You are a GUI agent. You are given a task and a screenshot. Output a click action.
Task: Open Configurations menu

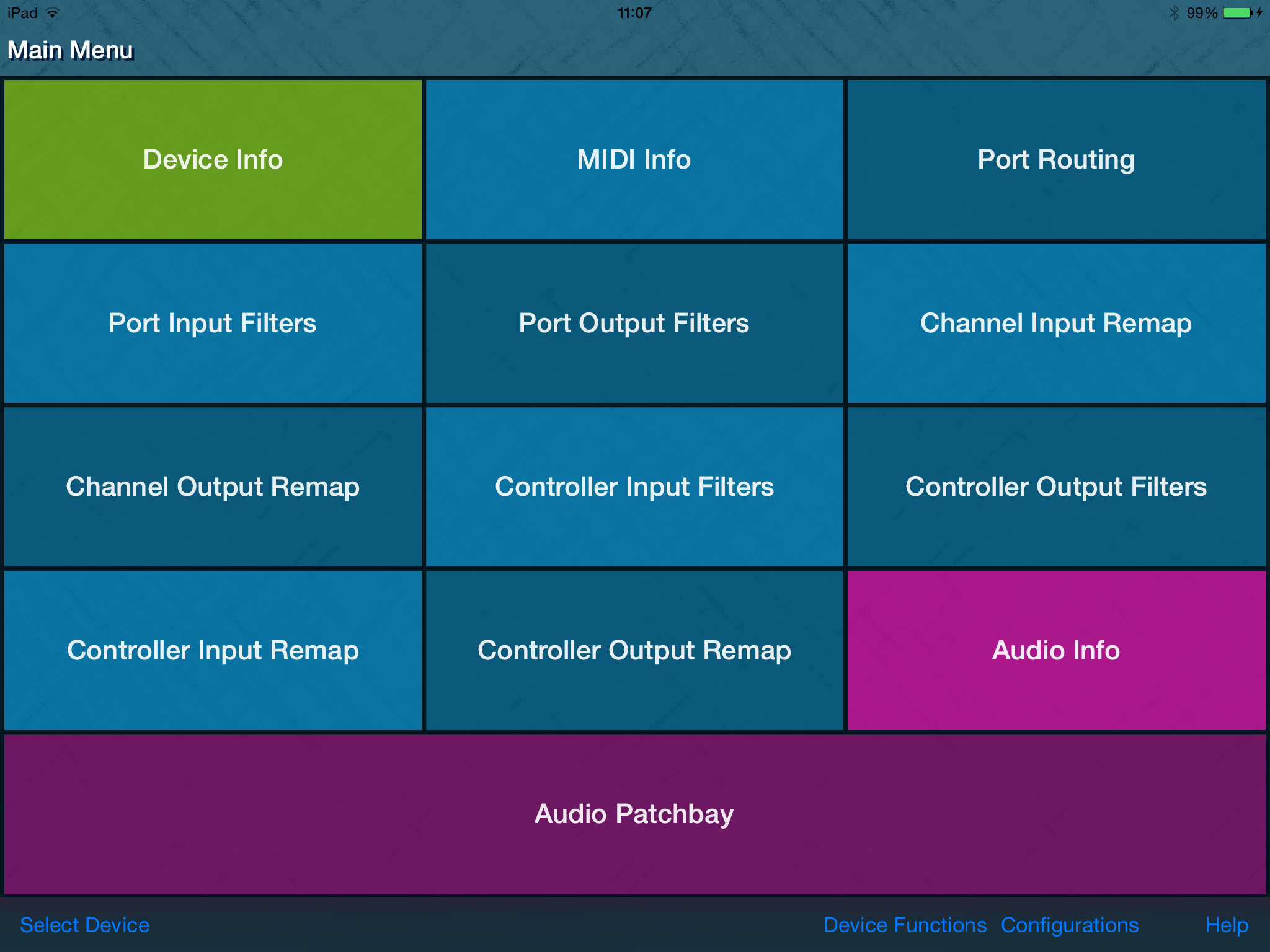coord(1070,925)
